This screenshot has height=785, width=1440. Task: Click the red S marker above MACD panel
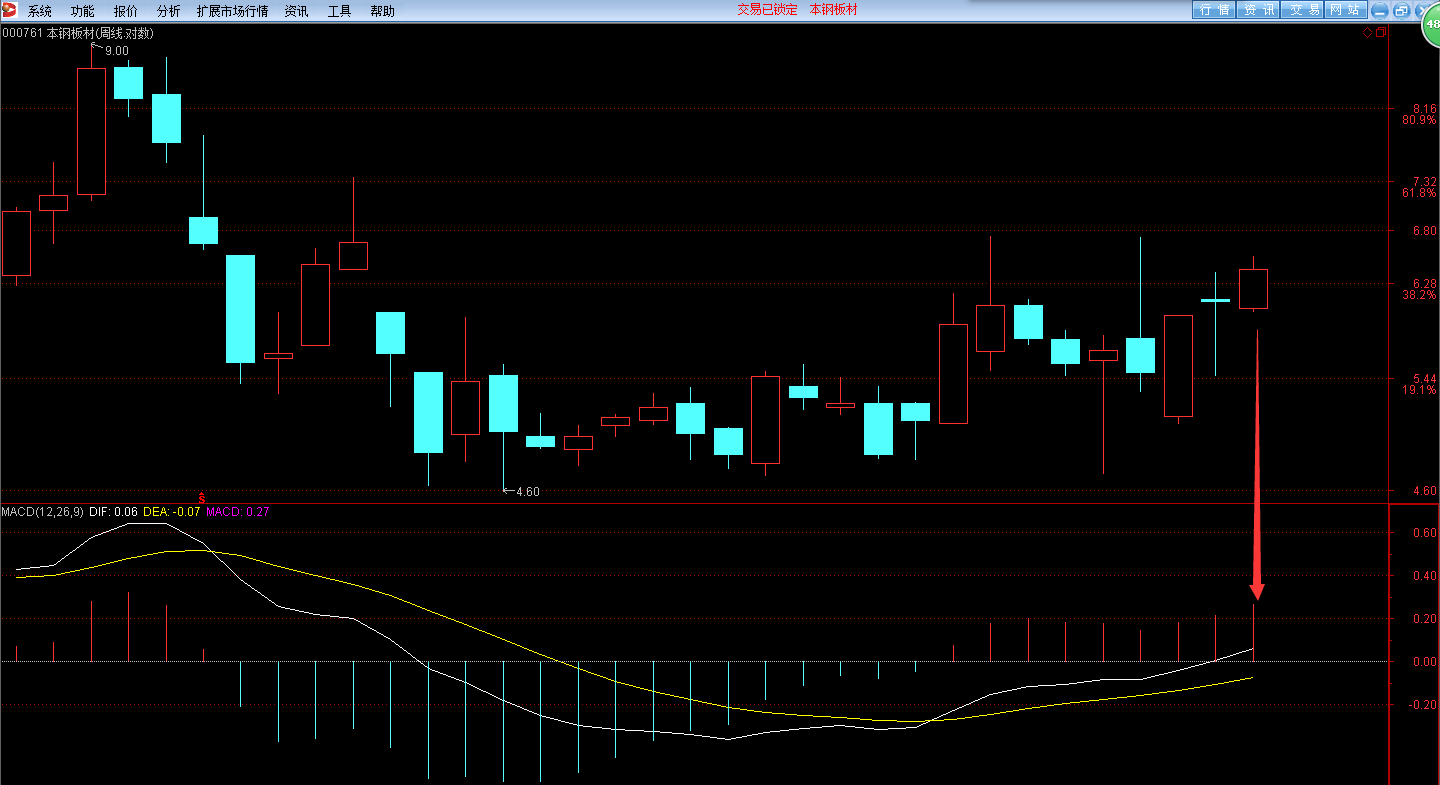coord(202,497)
